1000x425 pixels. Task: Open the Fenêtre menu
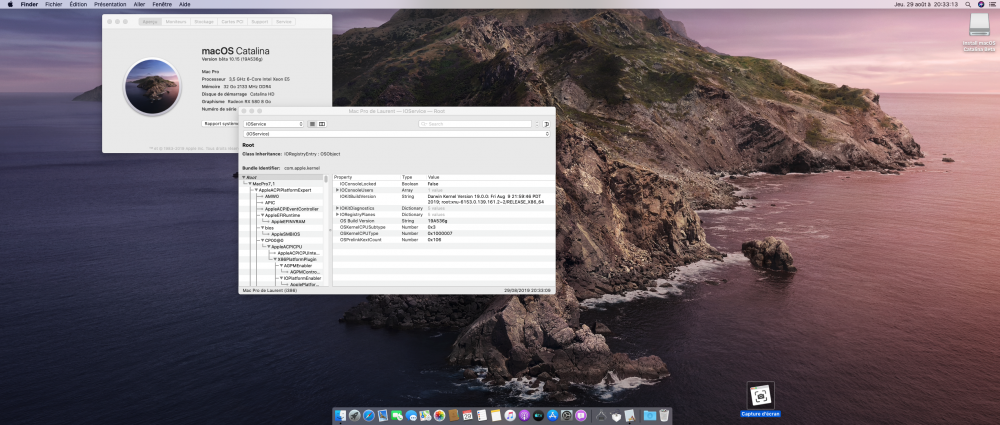tap(162, 4)
